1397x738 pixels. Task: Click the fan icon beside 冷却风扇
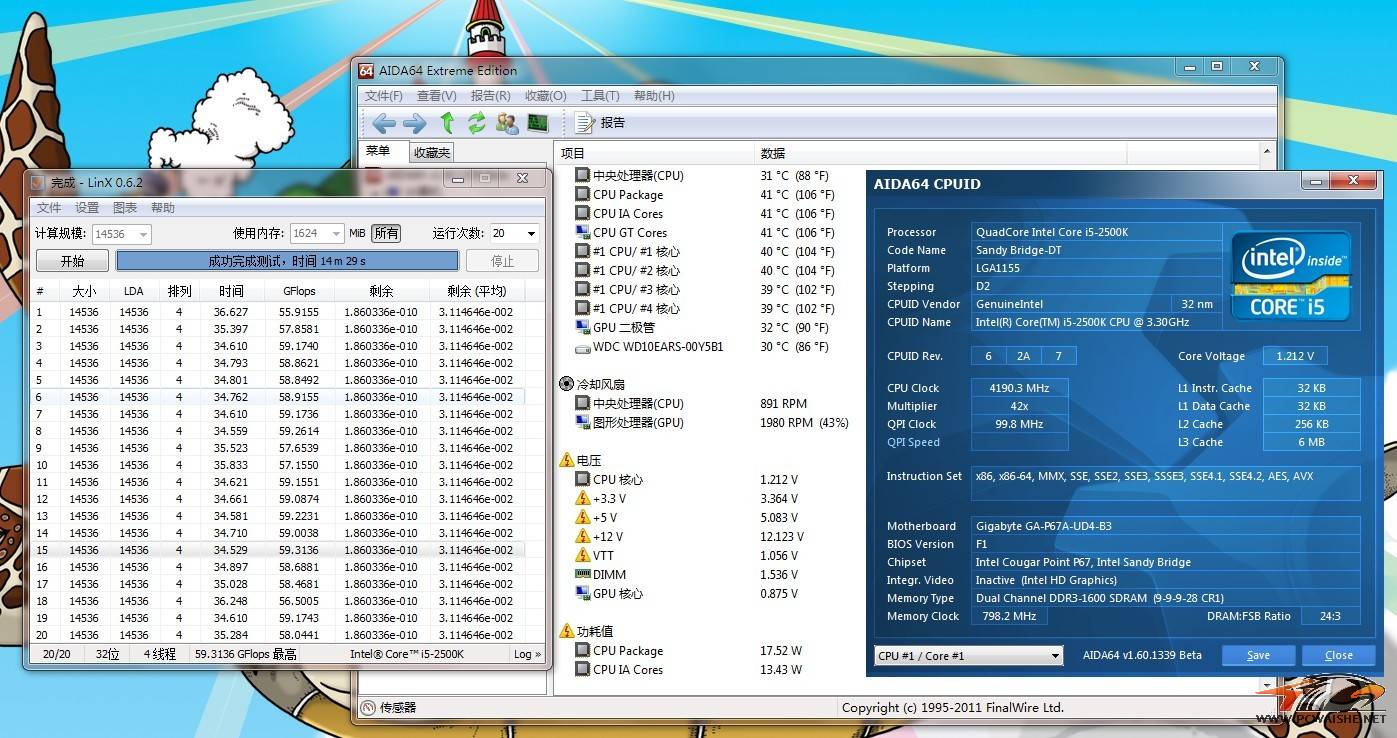(x=567, y=385)
